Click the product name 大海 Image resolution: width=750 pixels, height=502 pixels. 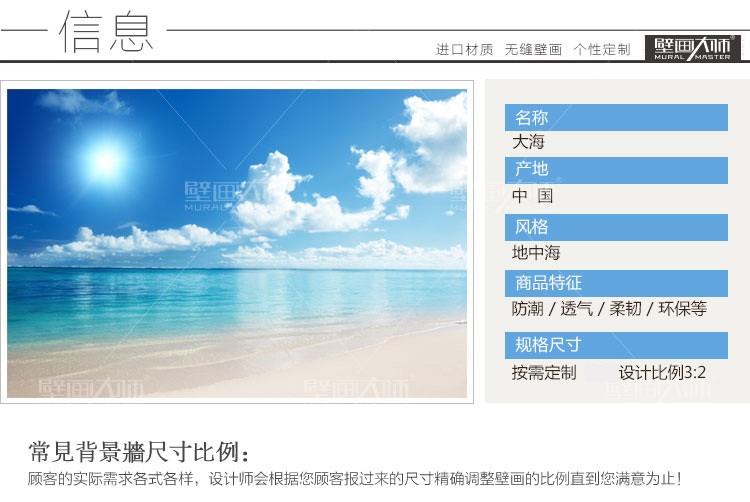tap(528, 142)
